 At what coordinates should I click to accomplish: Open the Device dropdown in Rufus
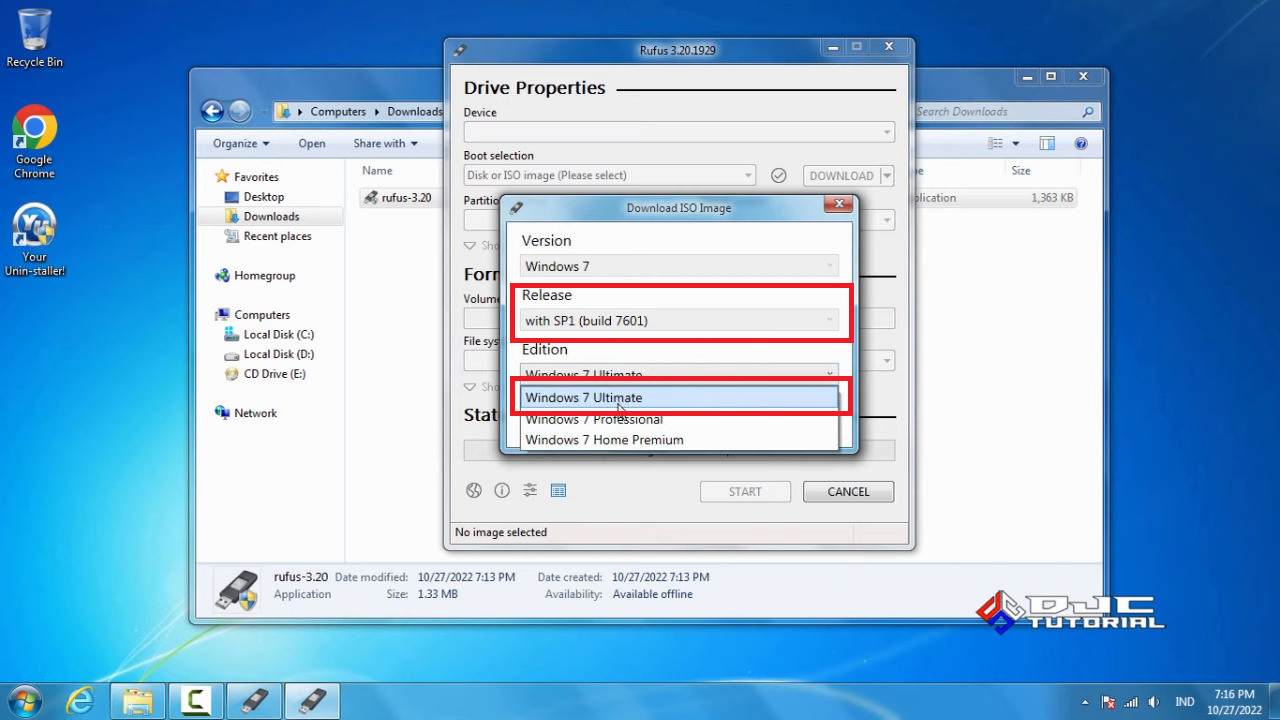coord(679,132)
